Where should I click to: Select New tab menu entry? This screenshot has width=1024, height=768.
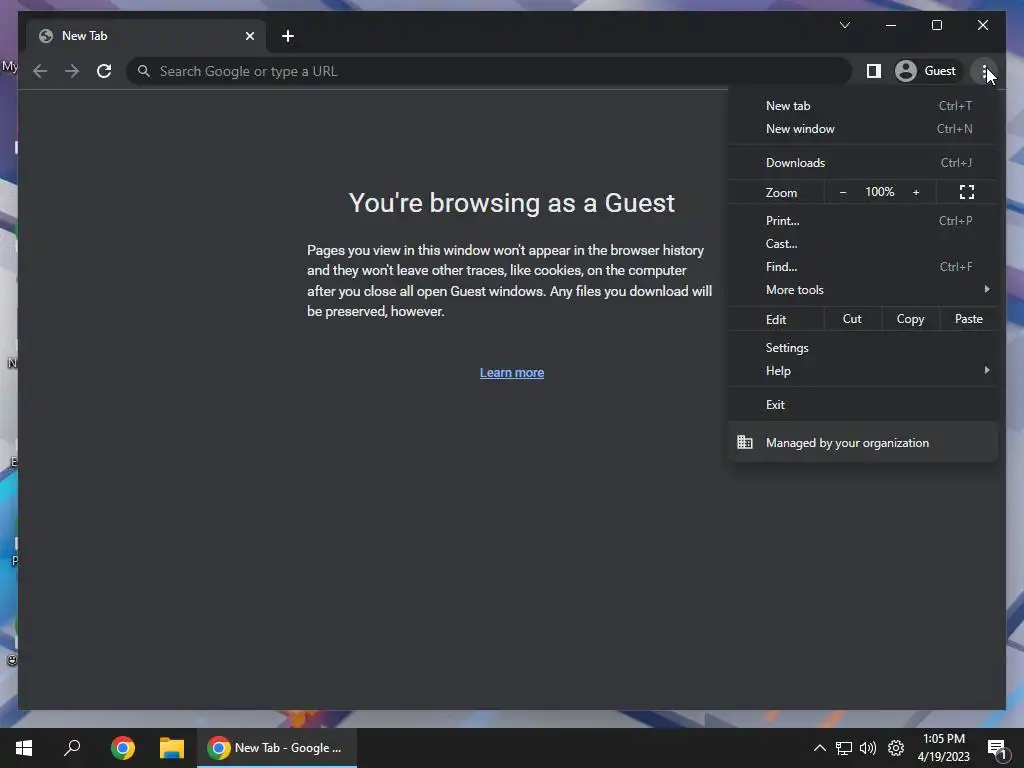[x=863, y=106]
